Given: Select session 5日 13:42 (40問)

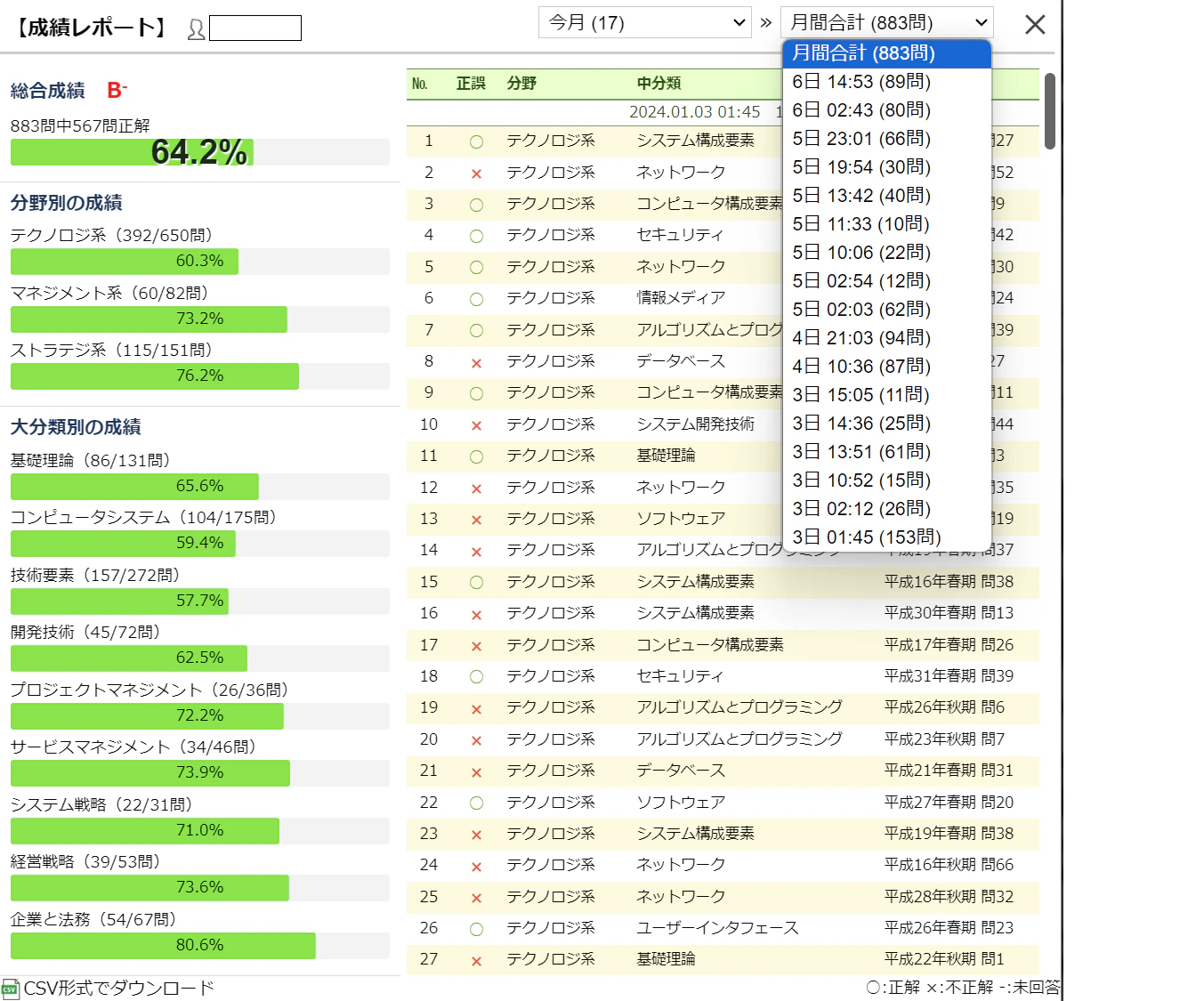Looking at the screenshot, I should coord(887,196).
